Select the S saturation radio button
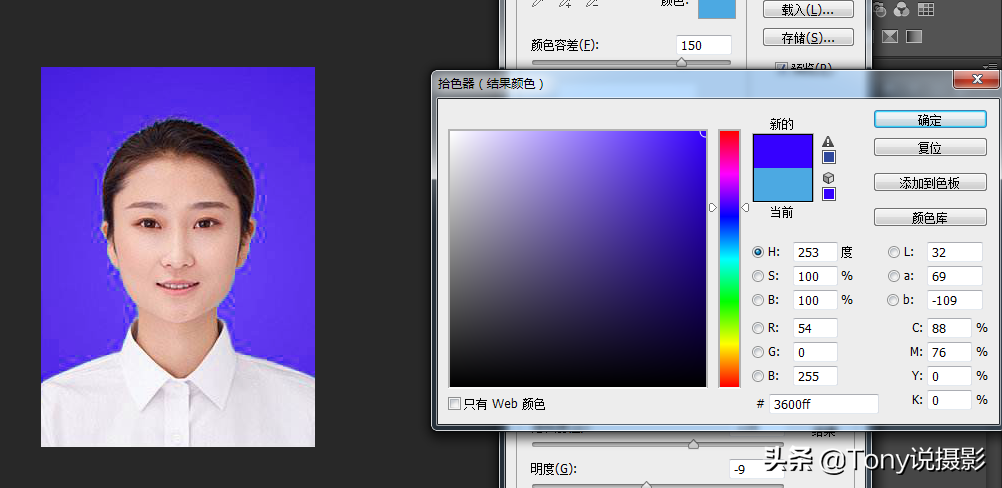This screenshot has width=1002, height=488. (758, 276)
